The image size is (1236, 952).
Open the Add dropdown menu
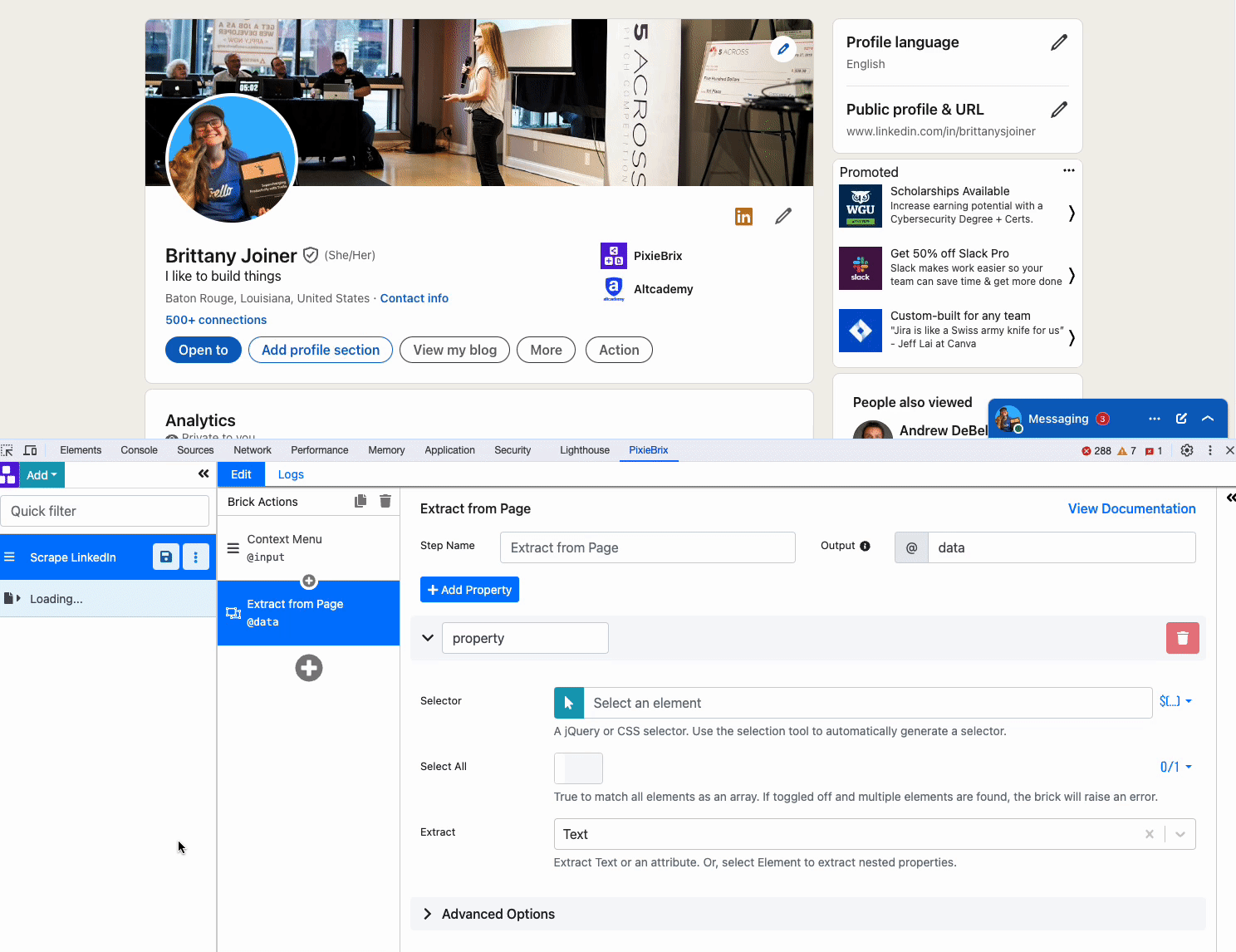pyautogui.click(x=42, y=475)
